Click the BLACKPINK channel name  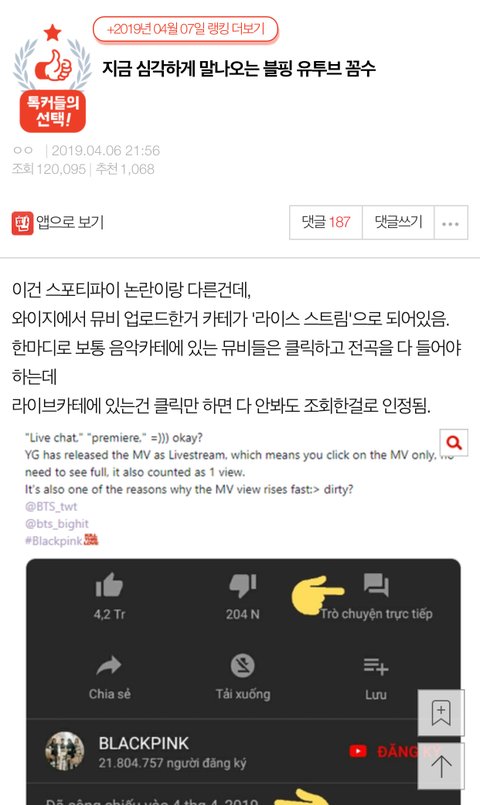point(144,743)
